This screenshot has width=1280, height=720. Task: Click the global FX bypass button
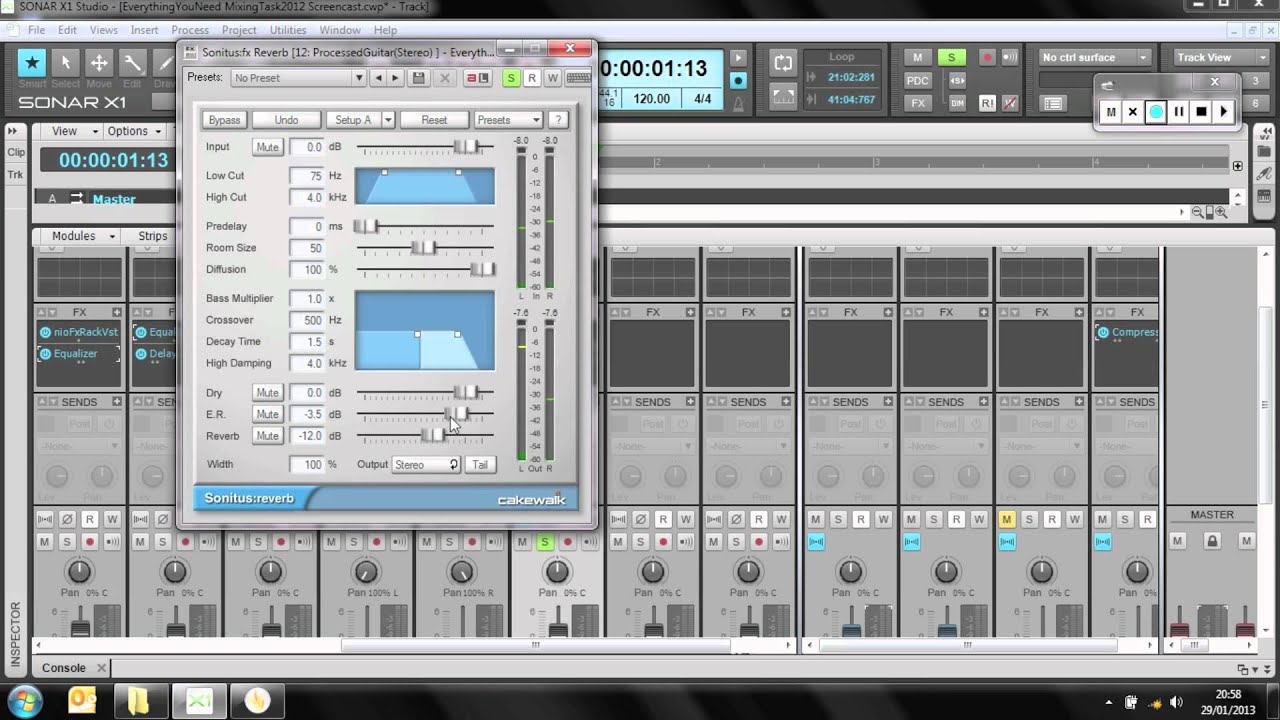(x=917, y=103)
